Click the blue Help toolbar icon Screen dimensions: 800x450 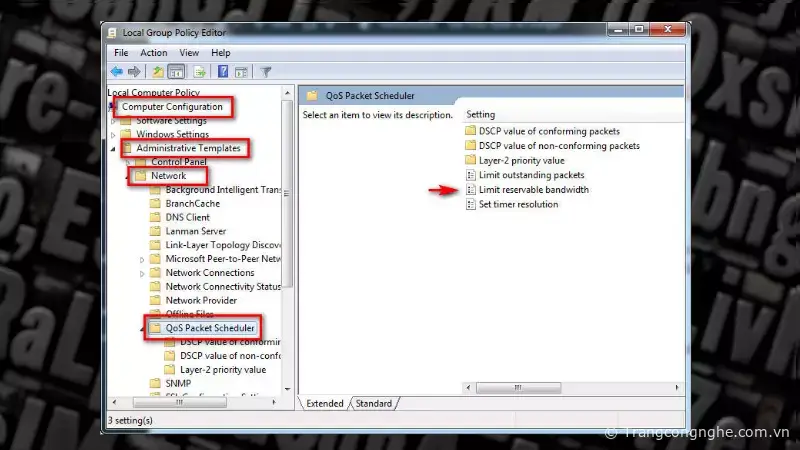(x=223, y=72)
